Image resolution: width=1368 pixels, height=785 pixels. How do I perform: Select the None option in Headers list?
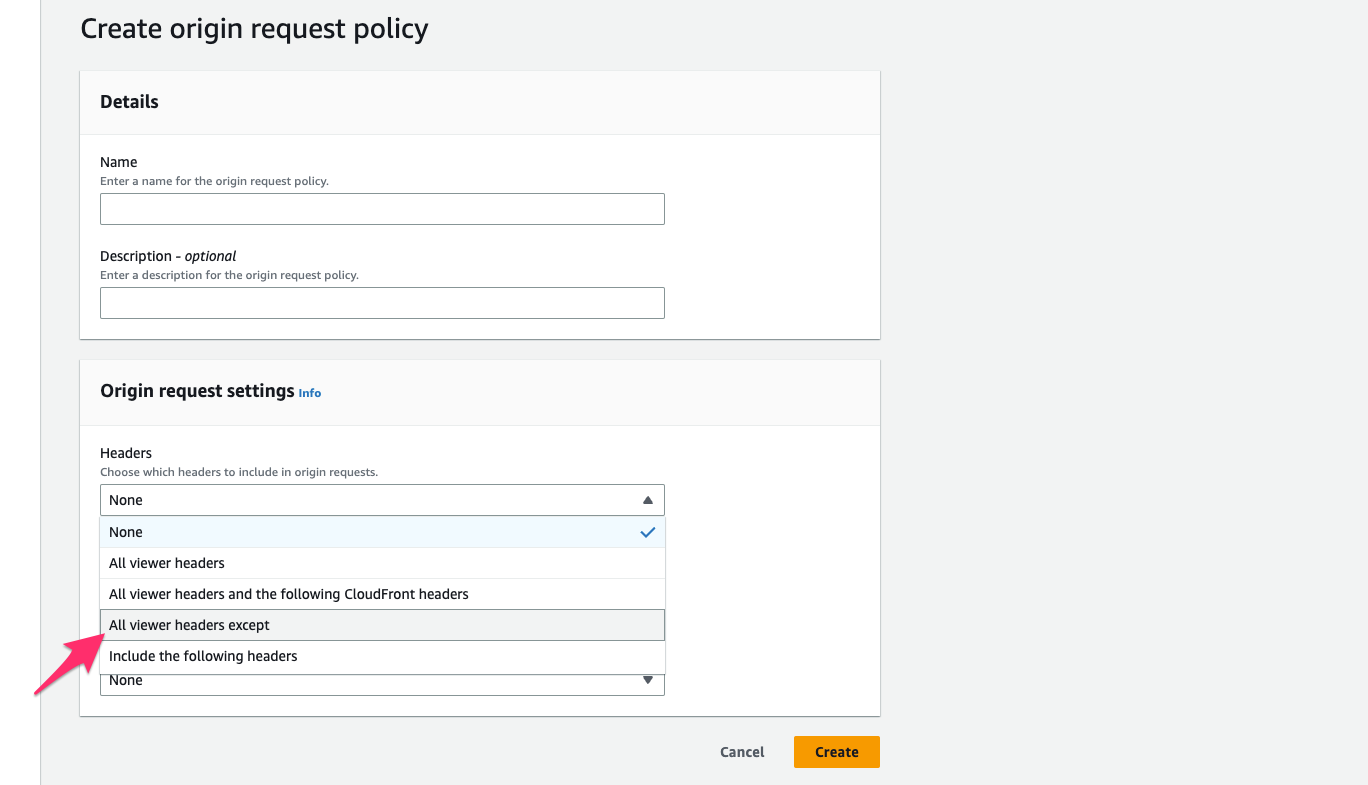pyautogui.click(x=382, y=532)
